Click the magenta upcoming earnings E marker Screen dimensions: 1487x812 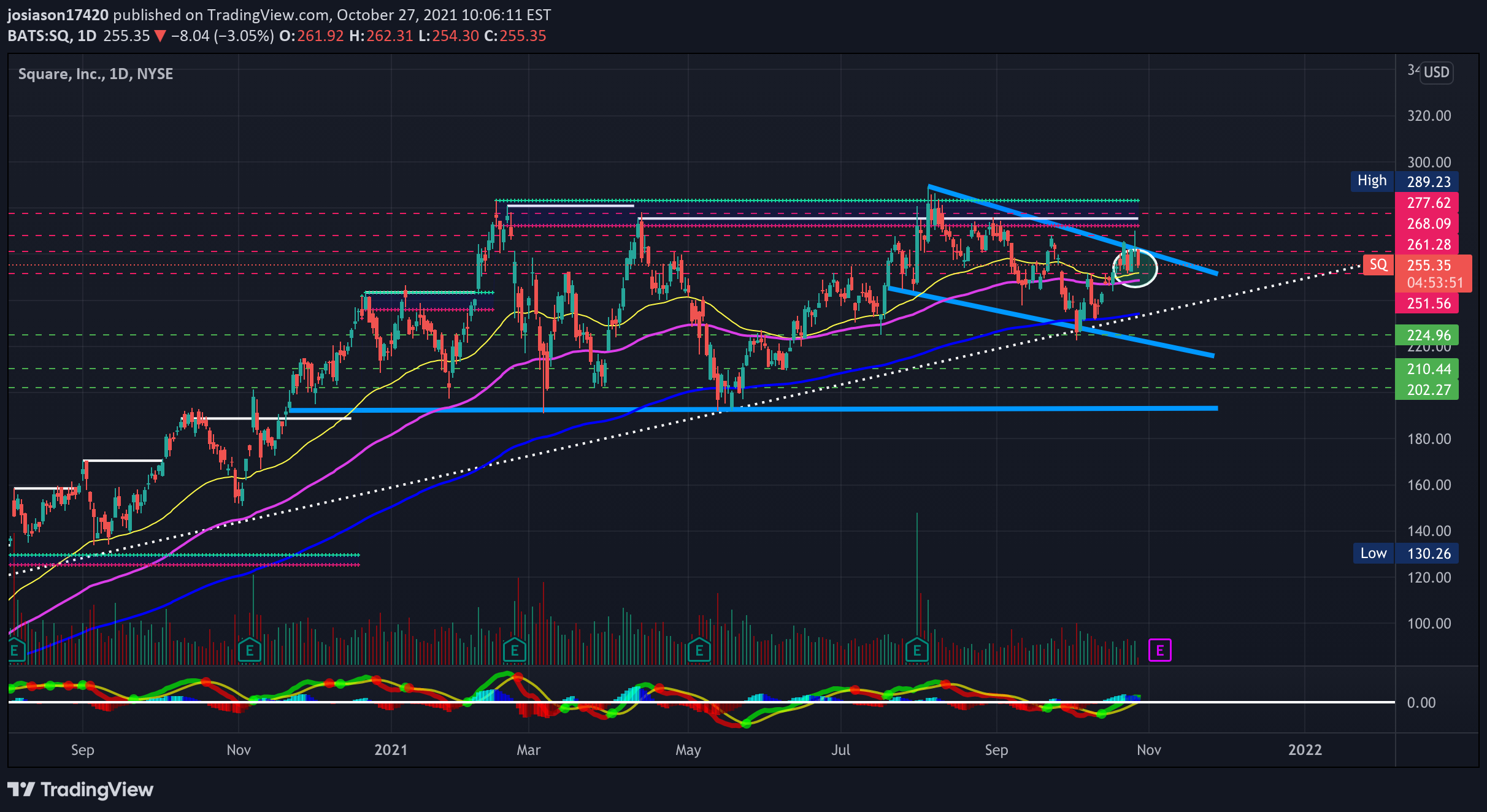click(x=1159, y=651)
